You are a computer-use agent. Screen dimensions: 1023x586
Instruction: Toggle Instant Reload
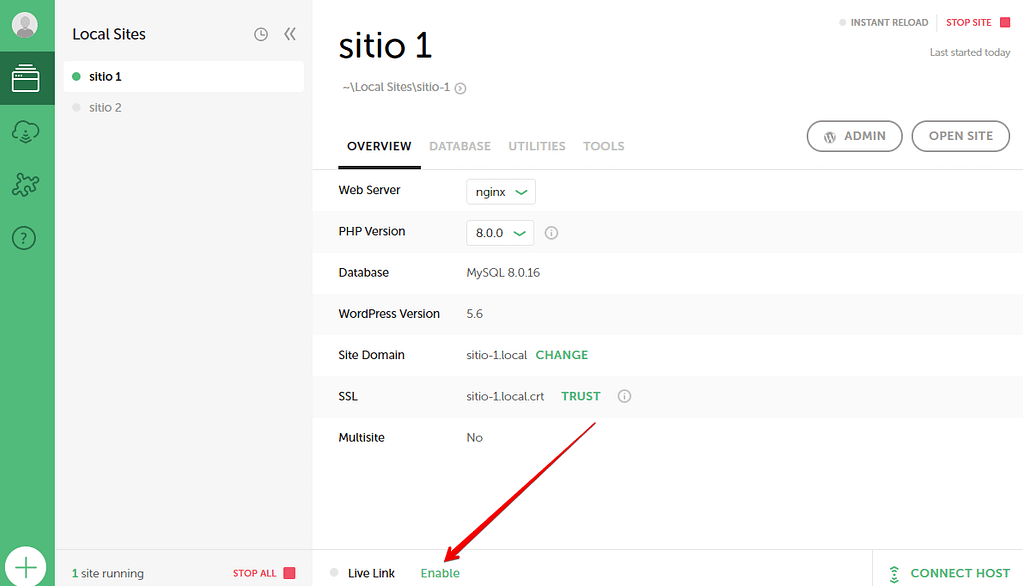883,22
